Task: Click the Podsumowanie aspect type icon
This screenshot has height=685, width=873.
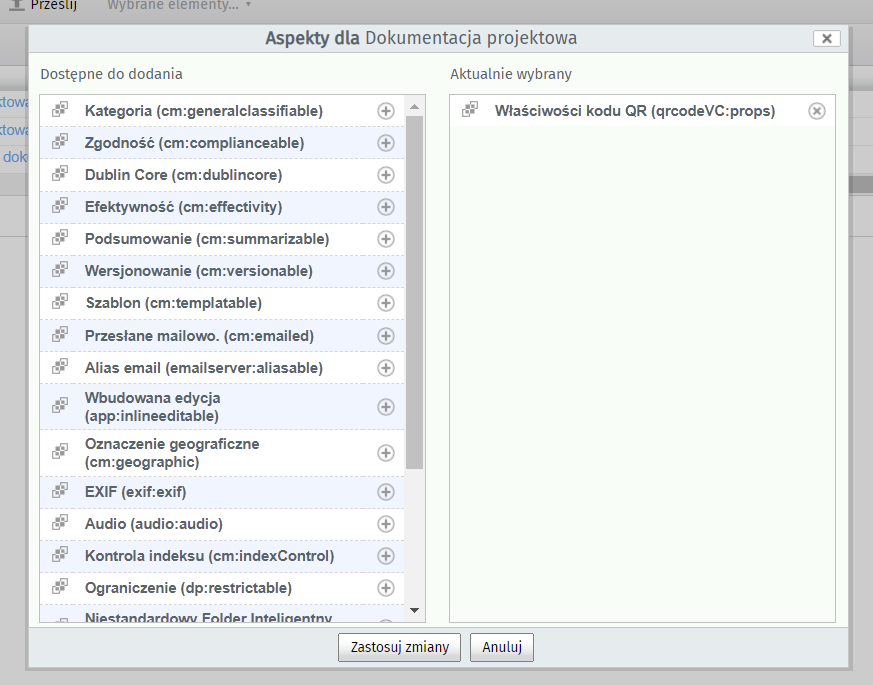Action: (x=60, y=239)
